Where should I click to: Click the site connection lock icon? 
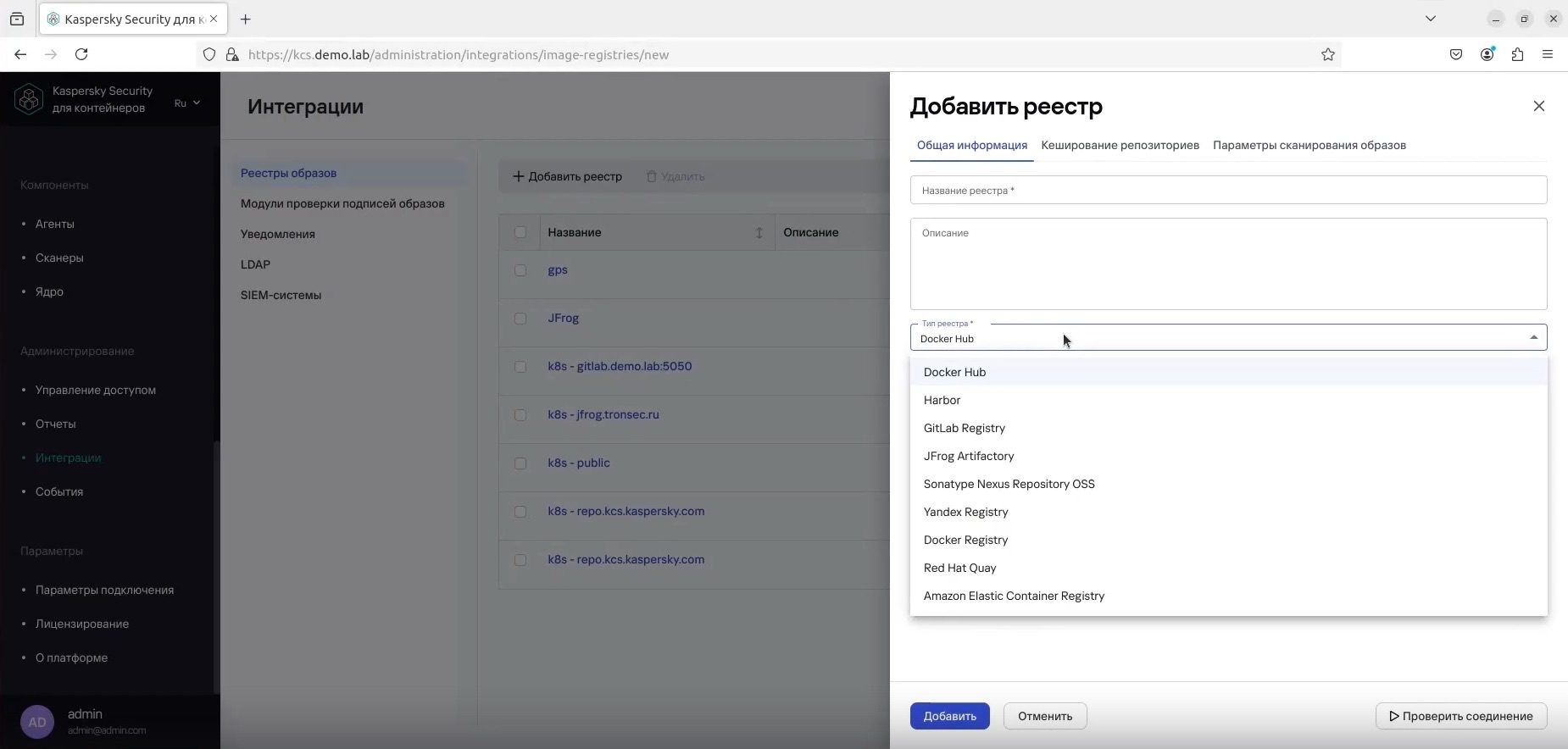coord(232,54)
